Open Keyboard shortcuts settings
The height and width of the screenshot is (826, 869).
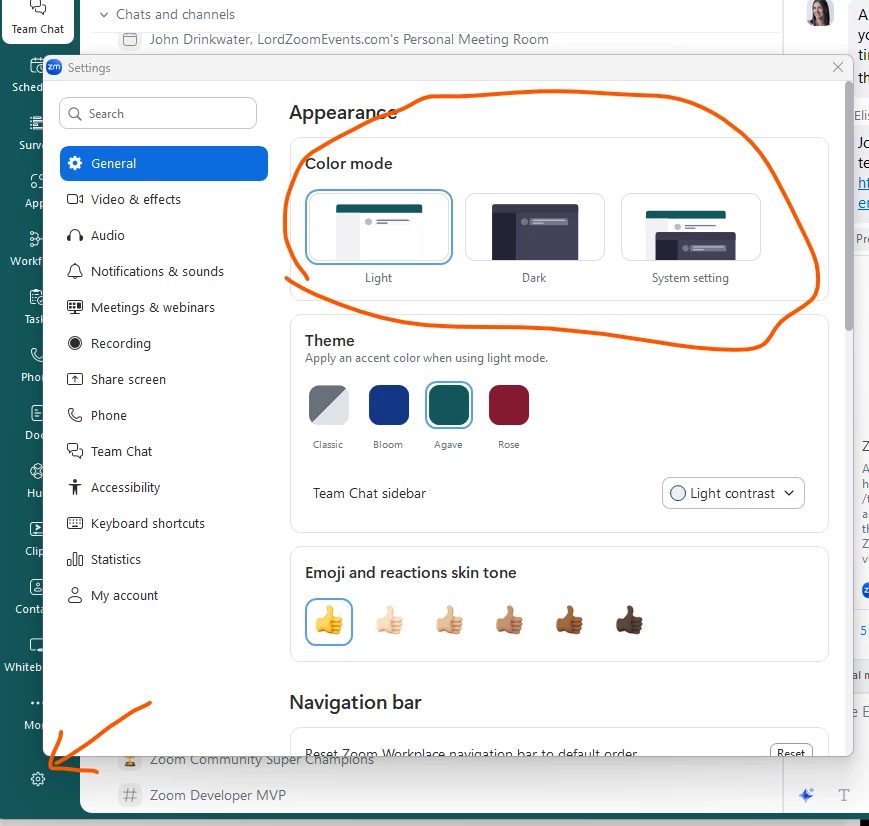coord(163,524)
